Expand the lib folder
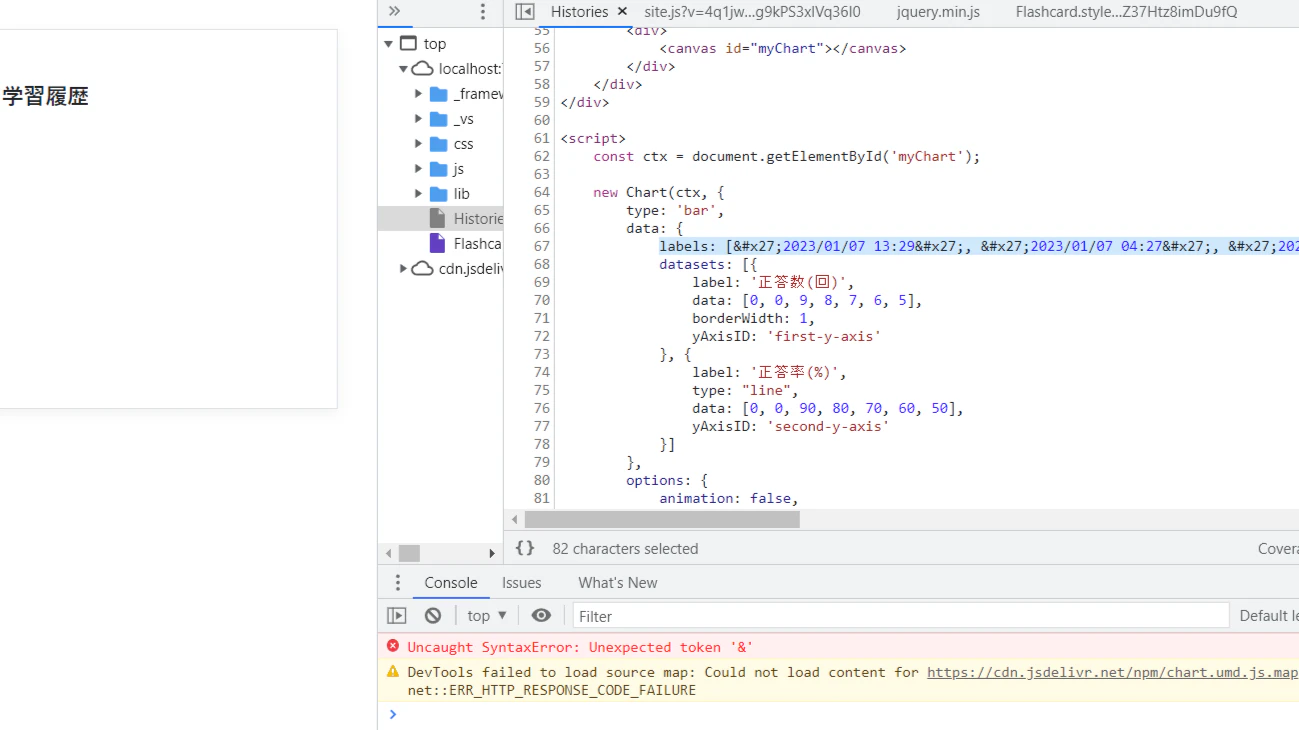Screen dimensions: 1299x730 click(418, 194)
